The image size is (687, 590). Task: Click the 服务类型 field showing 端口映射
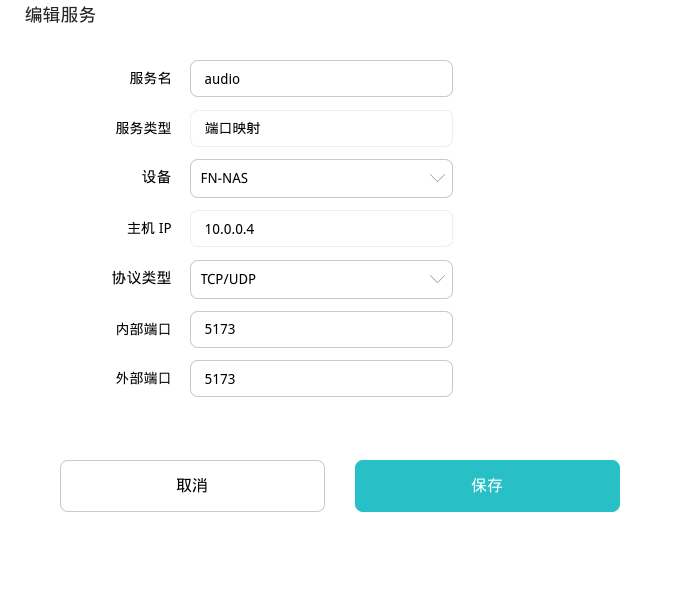click(x=321, y=128)
